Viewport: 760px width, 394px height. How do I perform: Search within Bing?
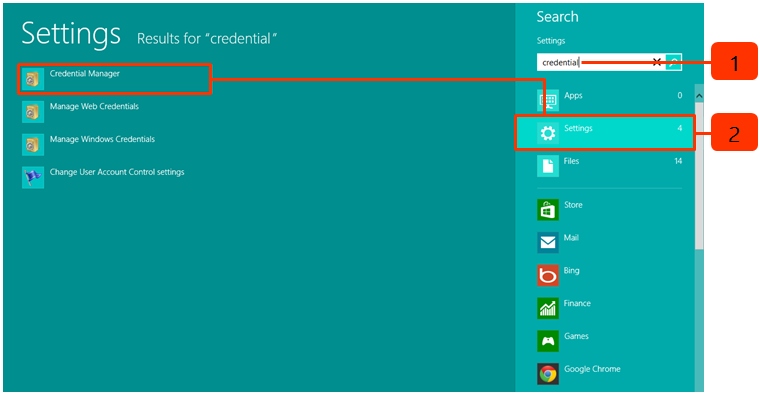[x=610, y=275]
